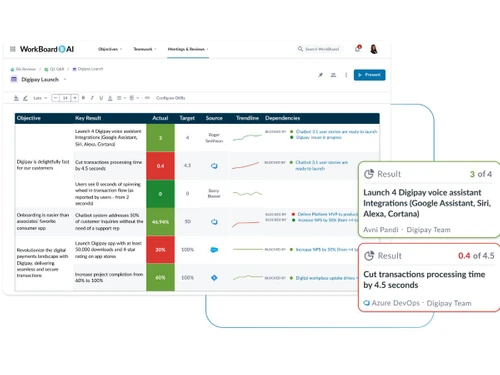Click the Search WorkBoard field

tap(319, 49)
